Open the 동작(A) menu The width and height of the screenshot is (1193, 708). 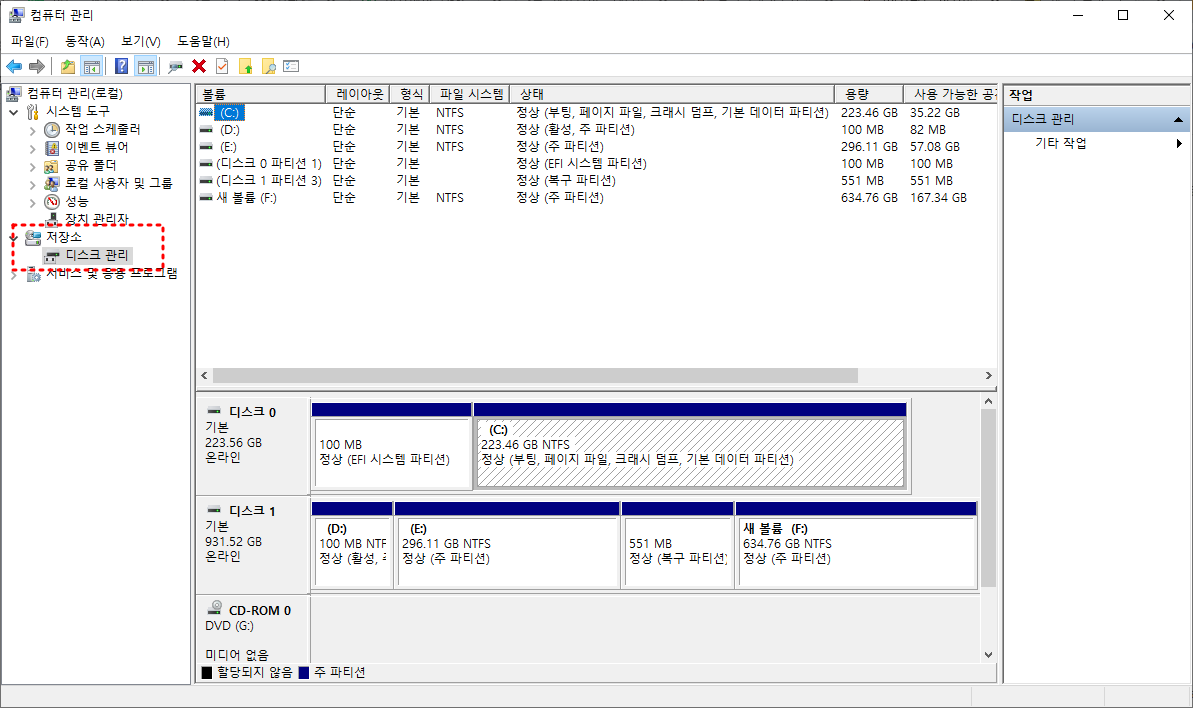click(x=84, y=41)
